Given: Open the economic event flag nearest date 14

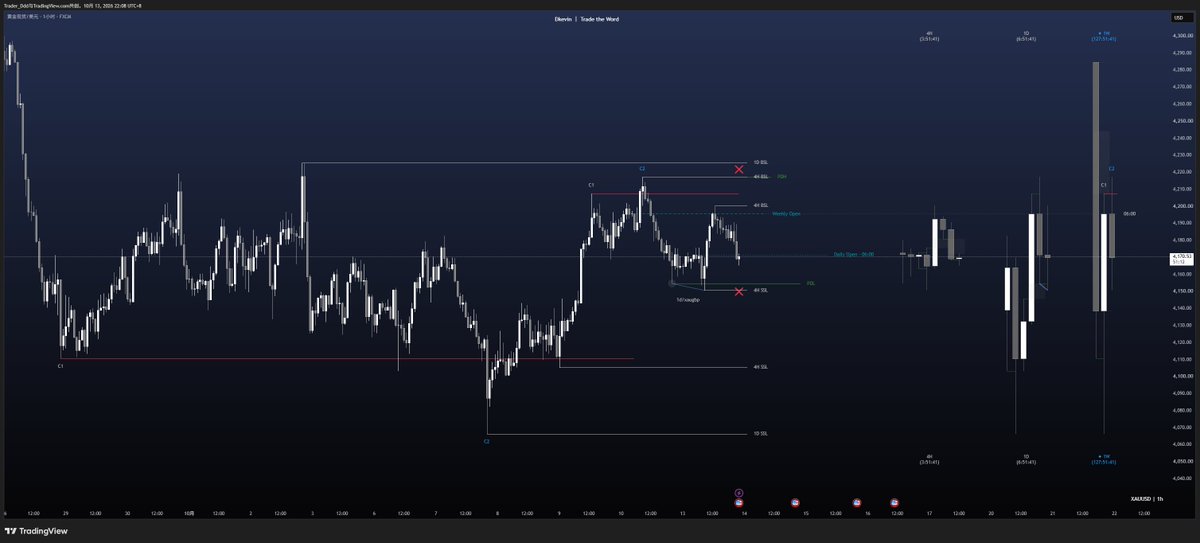Looking at the screenshot, I should tap(738, 502).
